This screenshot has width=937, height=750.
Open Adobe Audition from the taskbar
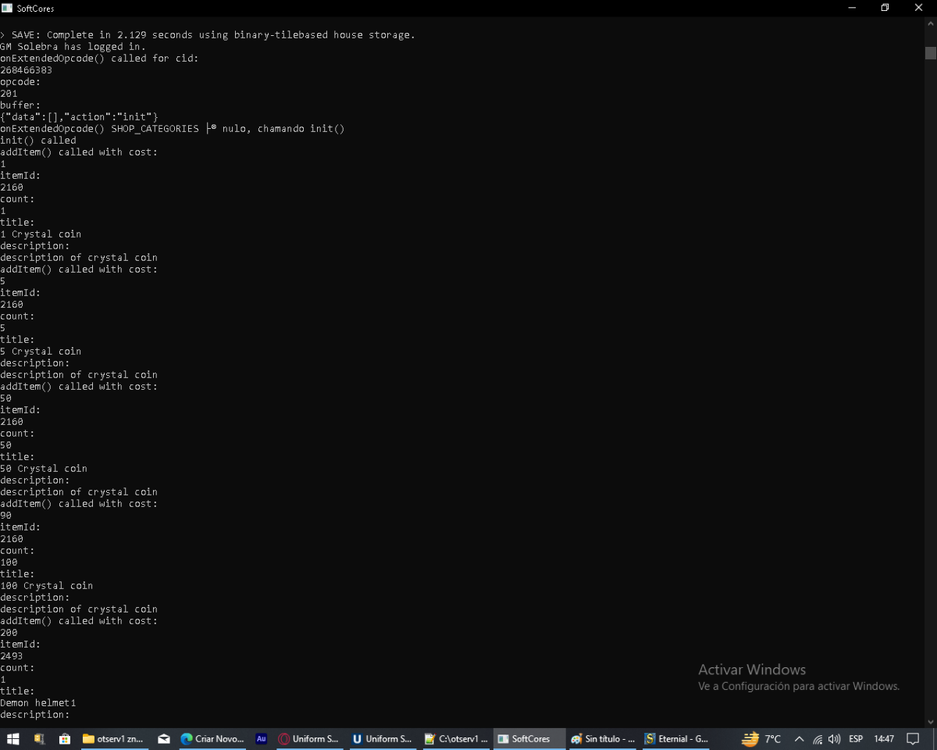click(261, 739)
